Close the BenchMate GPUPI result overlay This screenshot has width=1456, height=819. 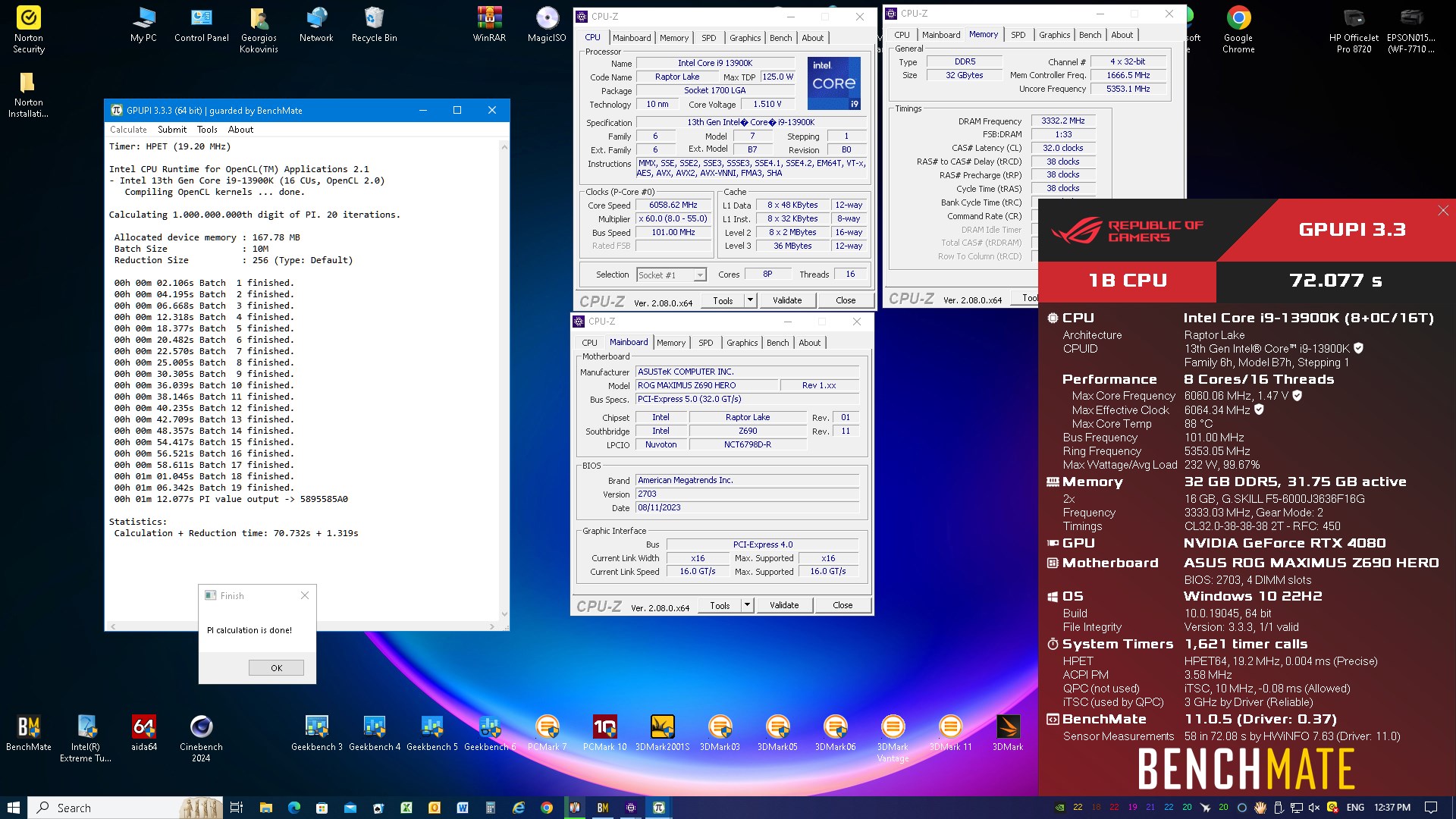pyautogui.click(x=1442, y=211)
